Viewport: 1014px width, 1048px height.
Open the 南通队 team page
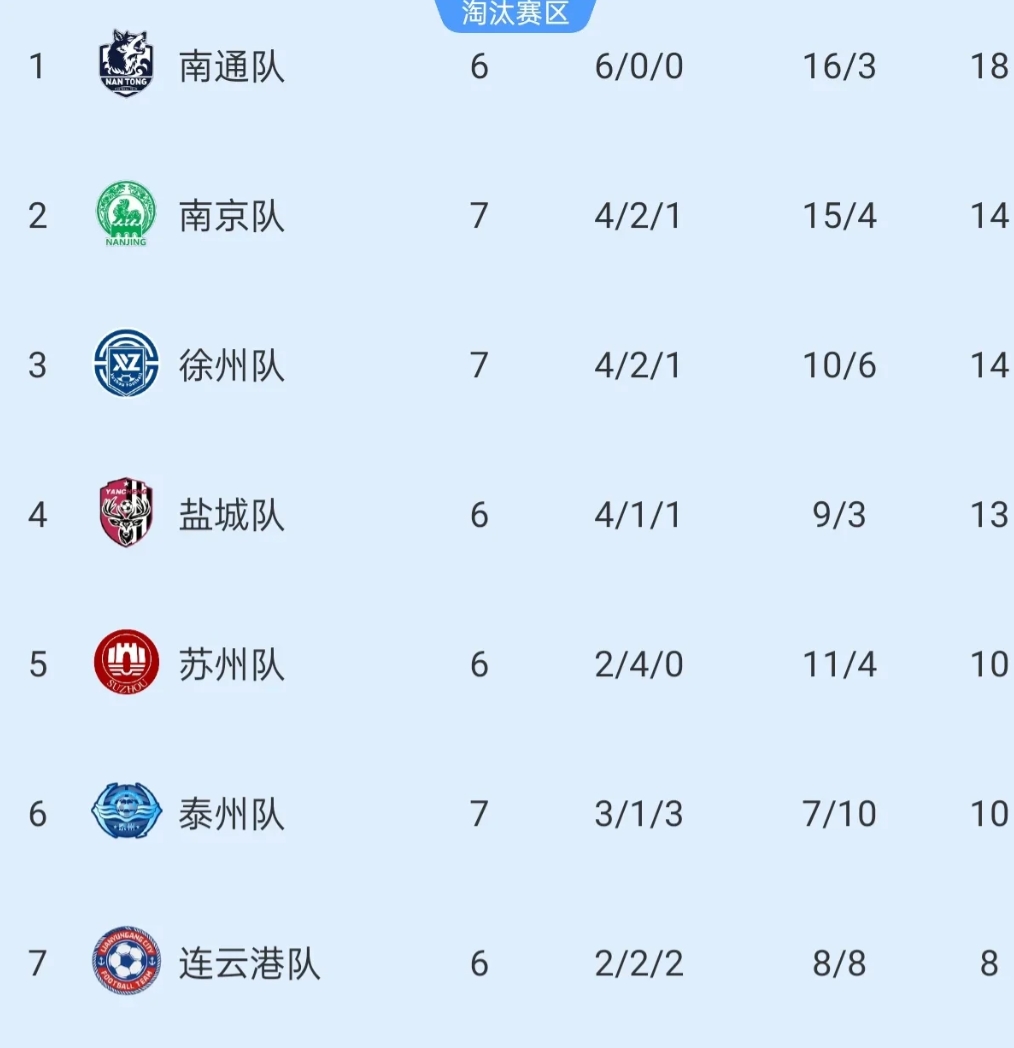pos(232,66)
